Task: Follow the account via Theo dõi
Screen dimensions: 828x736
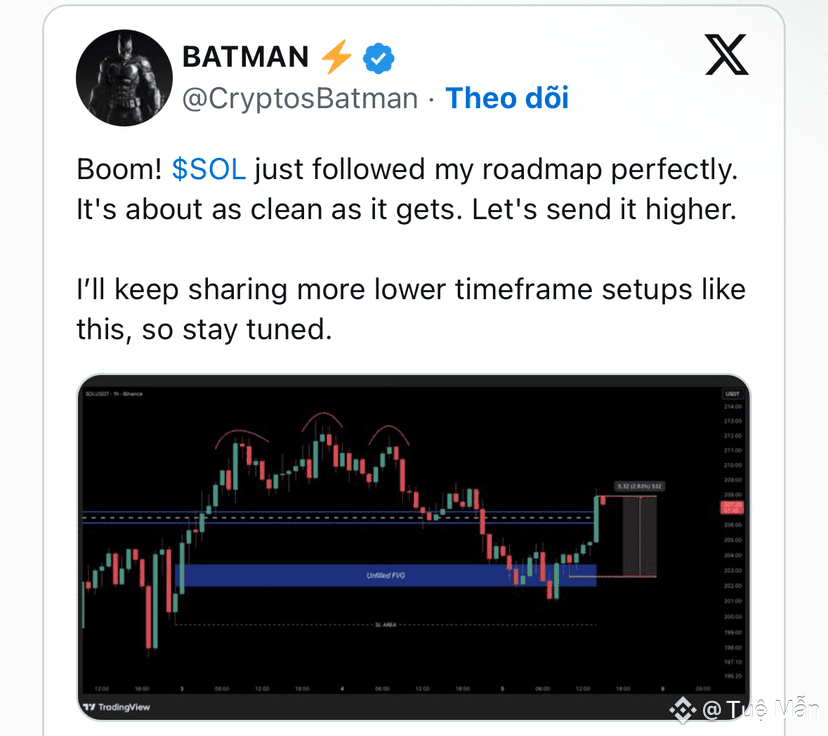Action: (x=507, y=98)
